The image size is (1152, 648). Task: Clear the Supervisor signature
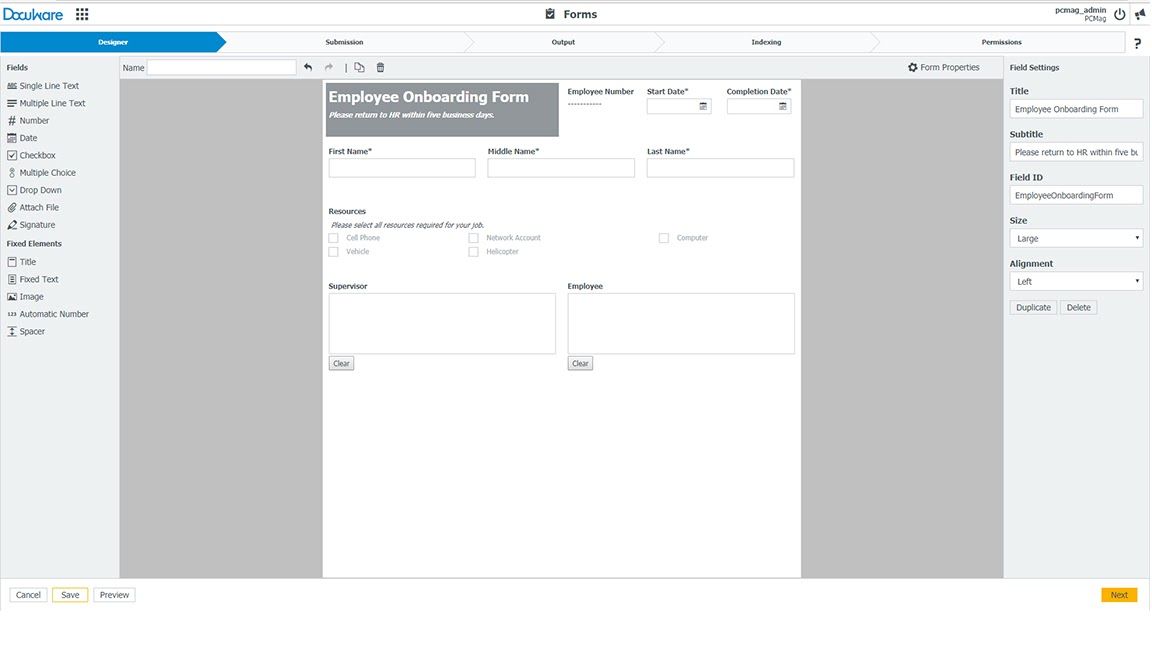(x=341, y=364)
